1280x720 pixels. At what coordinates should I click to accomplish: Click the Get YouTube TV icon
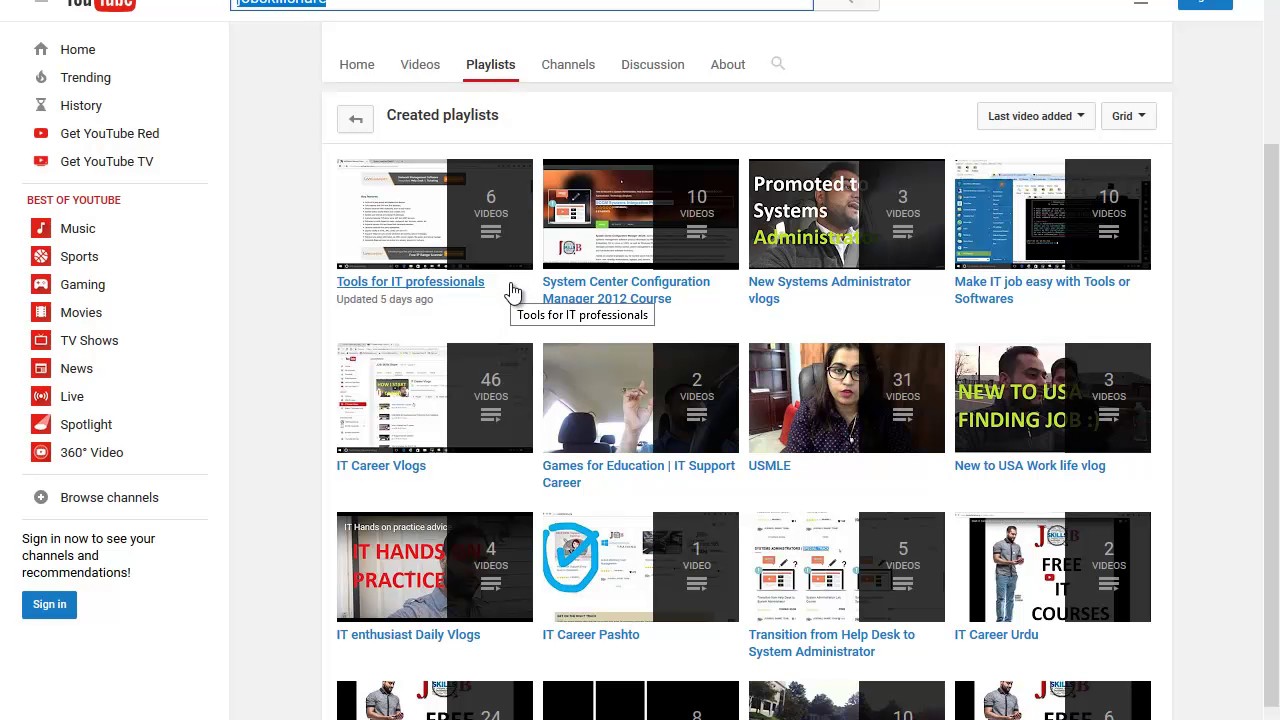click(40, 161)
